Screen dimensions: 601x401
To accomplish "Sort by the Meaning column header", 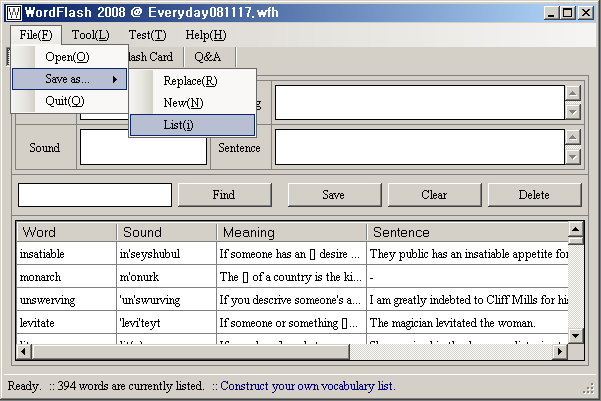I will click(291, 232).
